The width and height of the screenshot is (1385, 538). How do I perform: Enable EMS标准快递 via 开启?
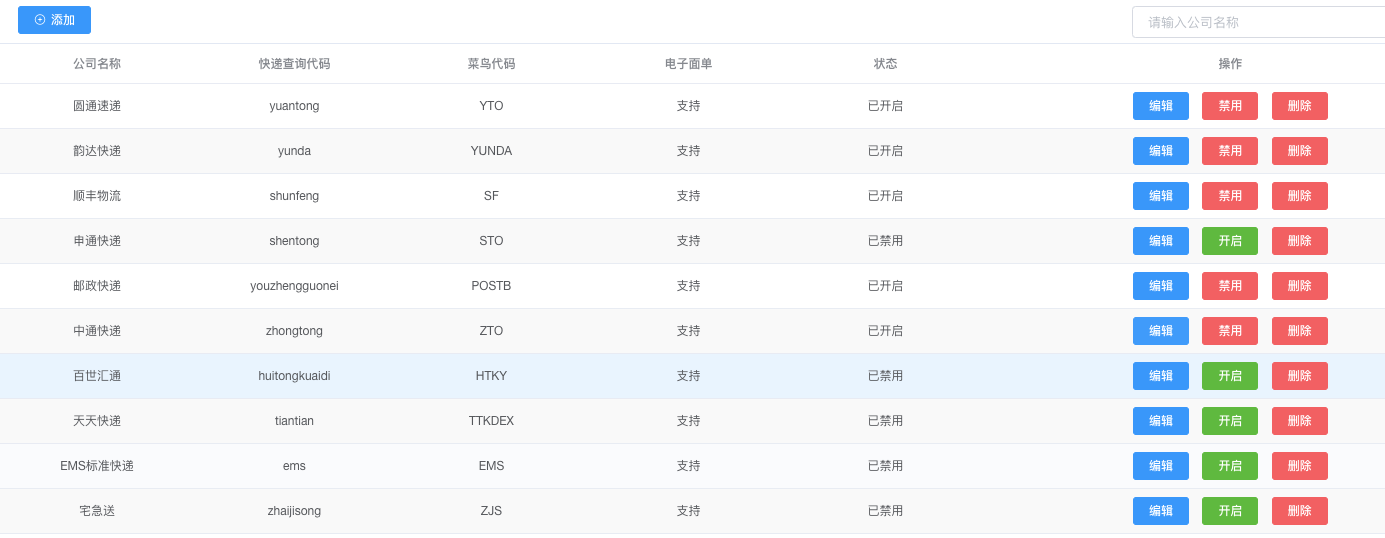pyautogui.click(x=1230, y=466)
